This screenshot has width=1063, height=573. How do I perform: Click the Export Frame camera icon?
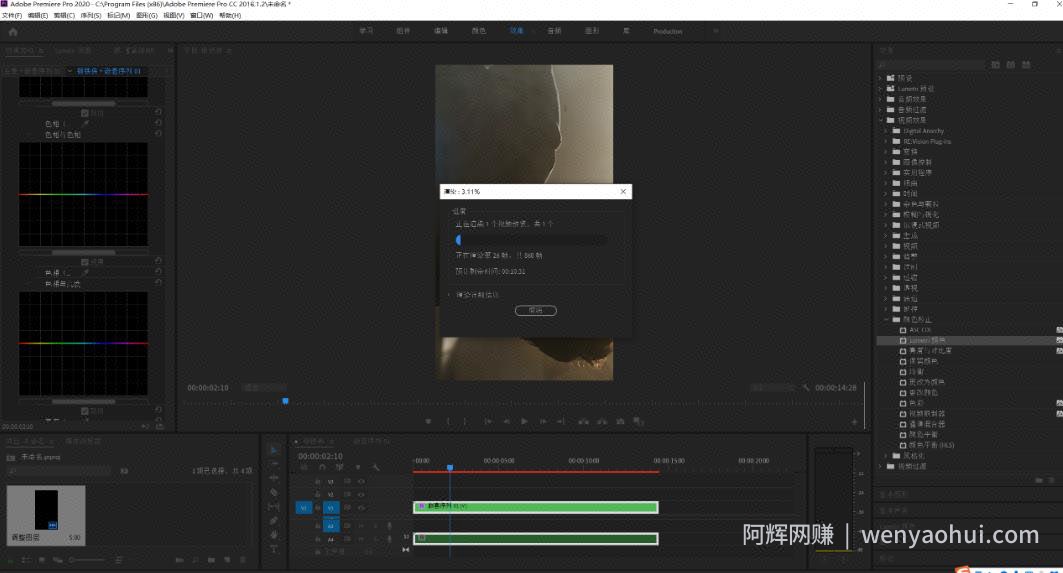620,421
